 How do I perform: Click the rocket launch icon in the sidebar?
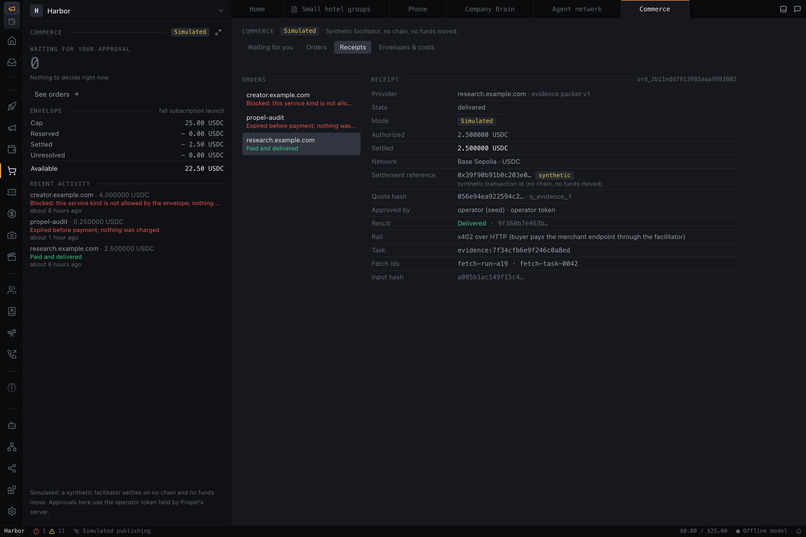click(11, 106)
